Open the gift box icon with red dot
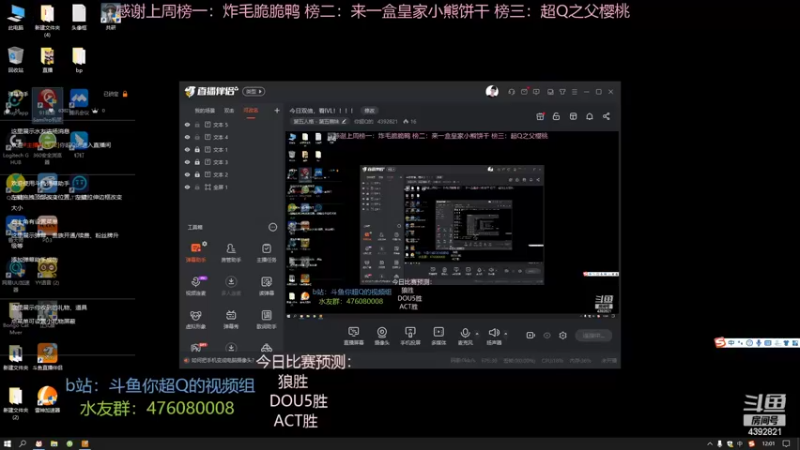 [x=540, y=116]
